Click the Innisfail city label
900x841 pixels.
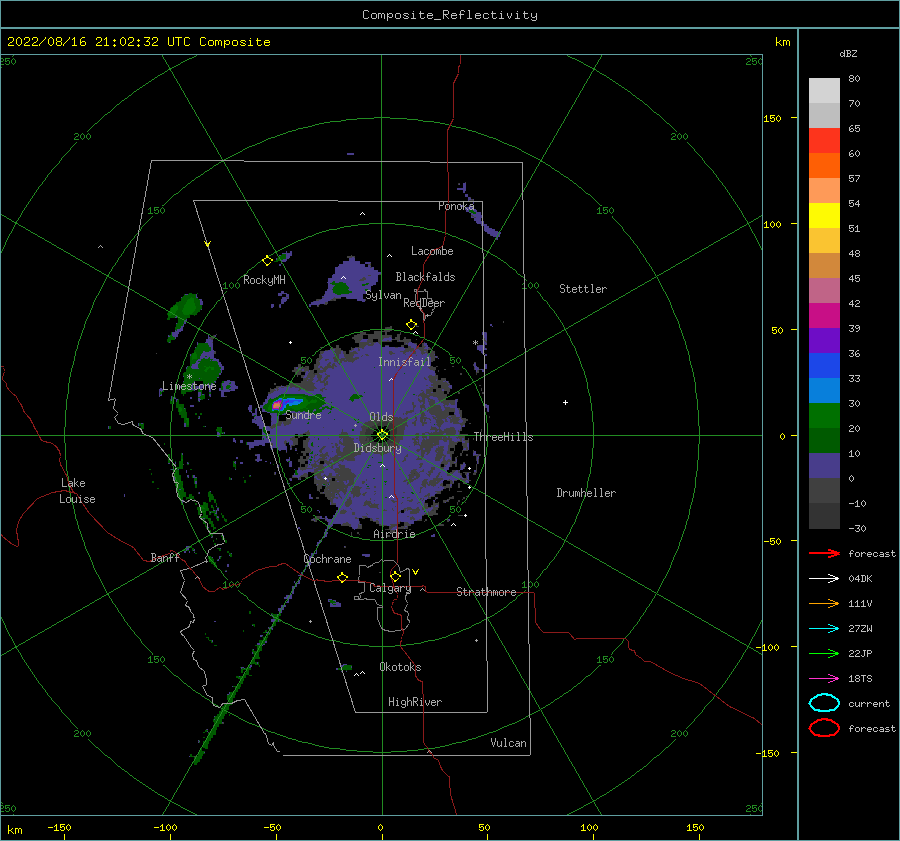[404, 362]
